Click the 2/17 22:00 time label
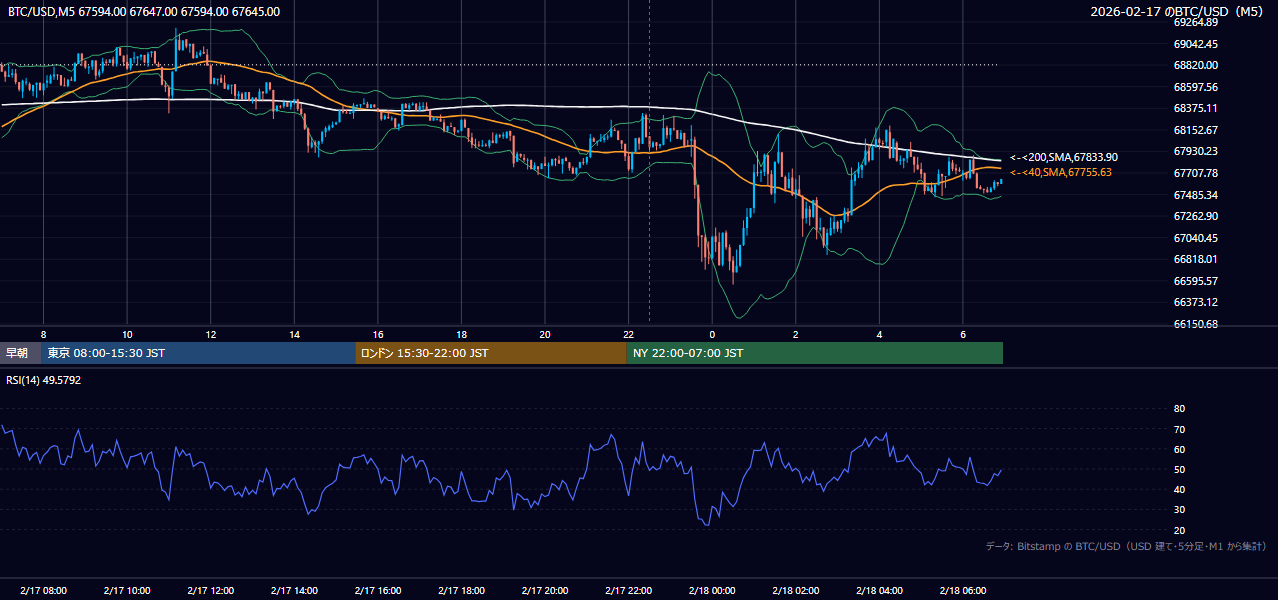 pos(628,591)
